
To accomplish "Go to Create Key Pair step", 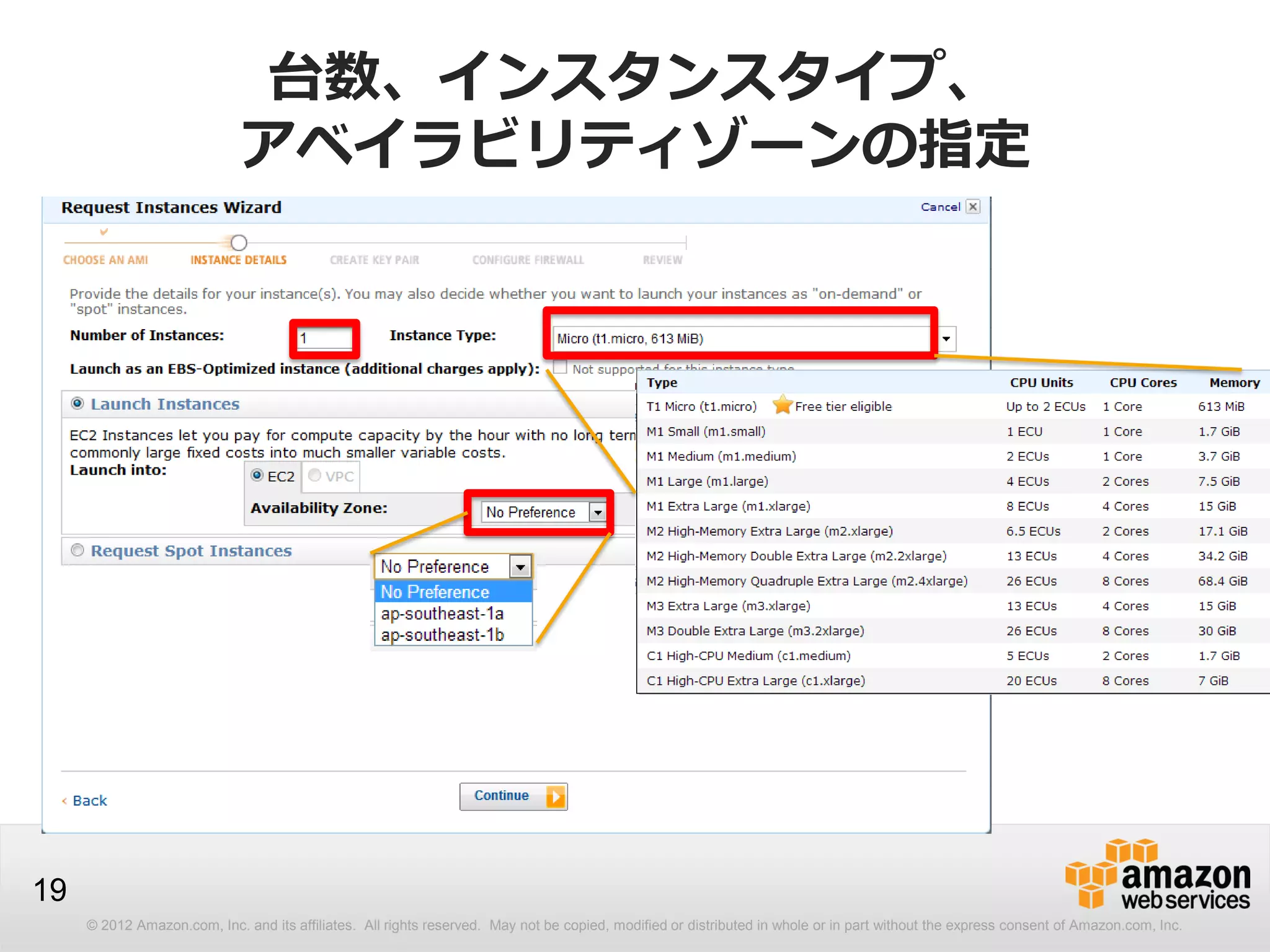I will point(375,260).
